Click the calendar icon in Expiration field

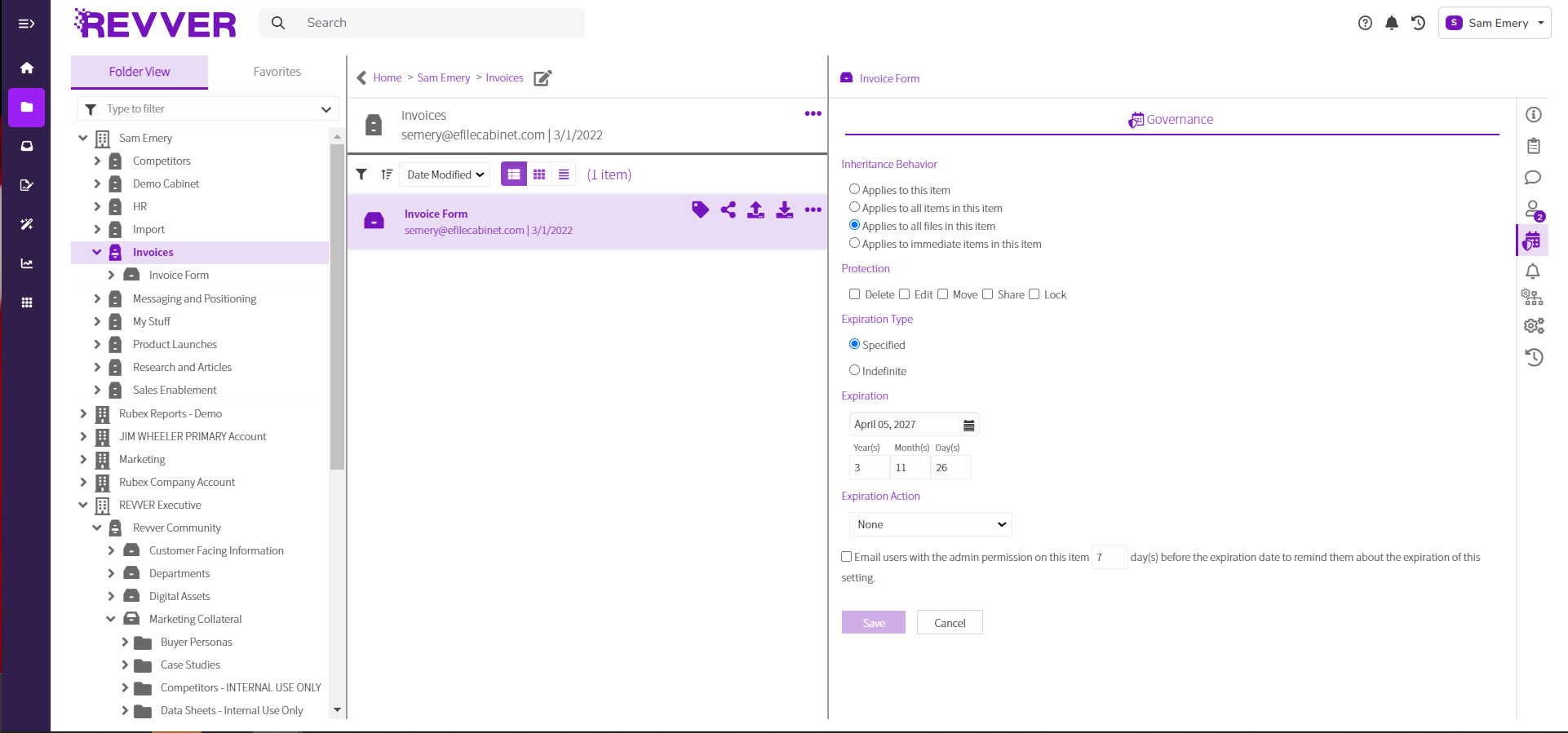968,425
